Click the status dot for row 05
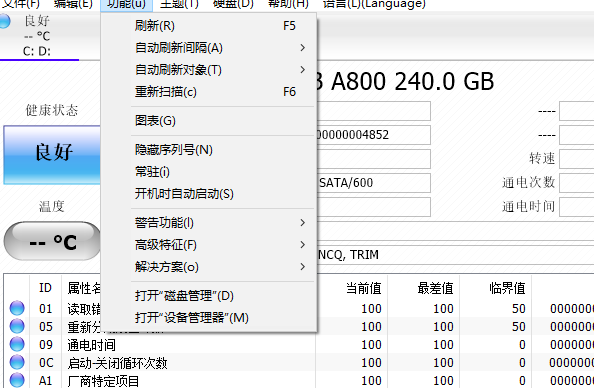This screenshot has height=388, width=594. tap(17, 326)
